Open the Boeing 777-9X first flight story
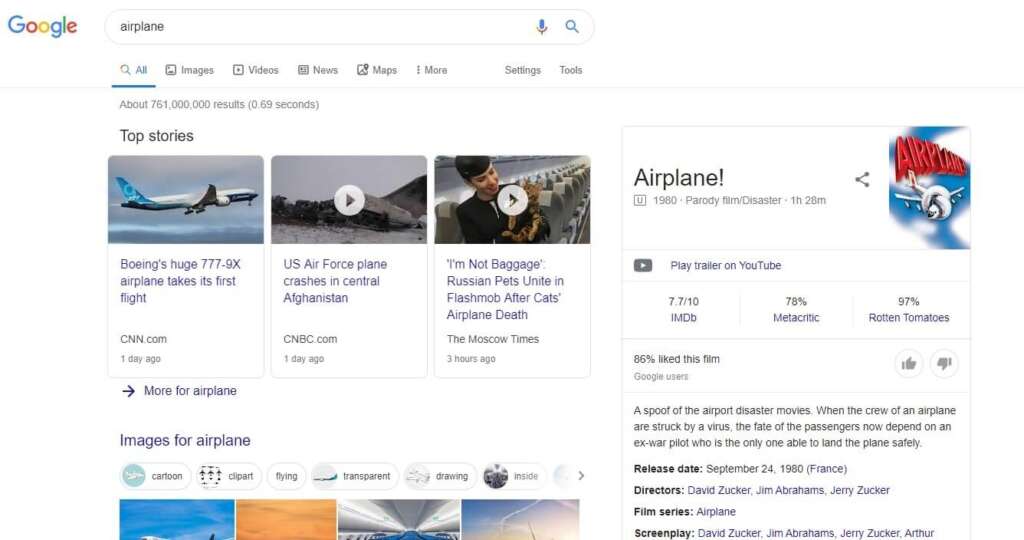The width and height of the screenshot is (1024, 540). tap(180, 281)
